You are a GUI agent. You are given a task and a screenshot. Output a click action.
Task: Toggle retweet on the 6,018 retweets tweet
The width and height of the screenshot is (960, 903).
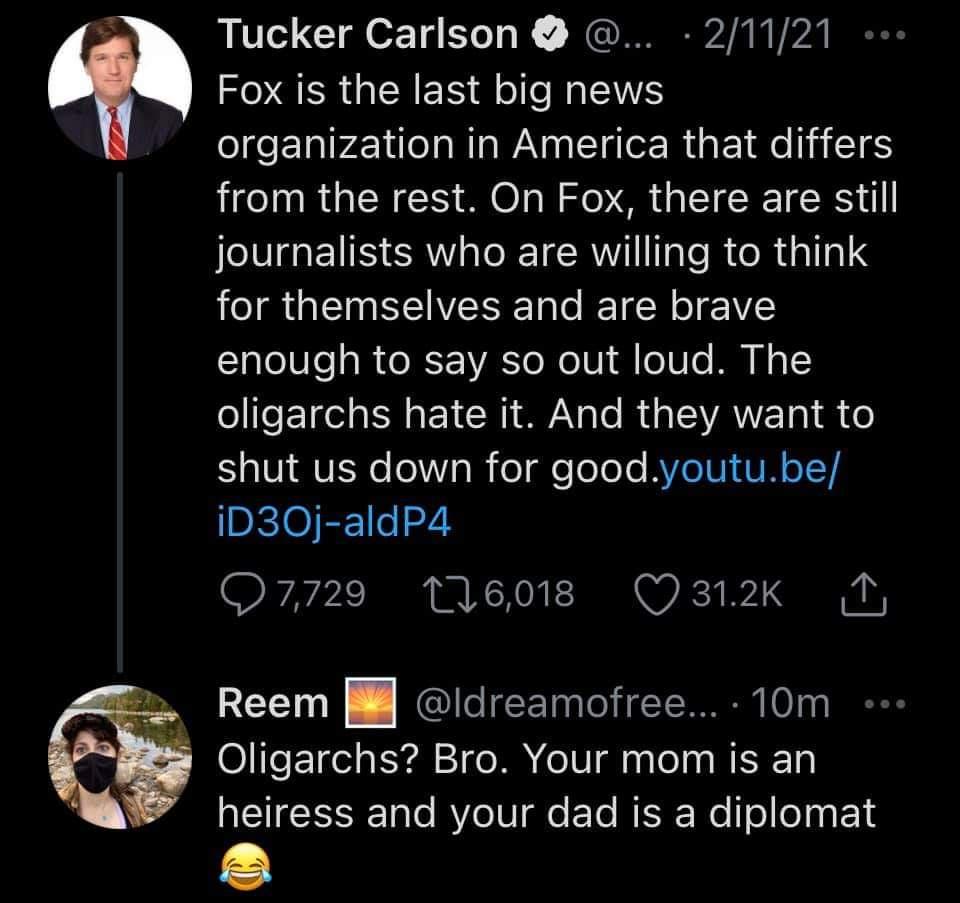coord(436,595)
